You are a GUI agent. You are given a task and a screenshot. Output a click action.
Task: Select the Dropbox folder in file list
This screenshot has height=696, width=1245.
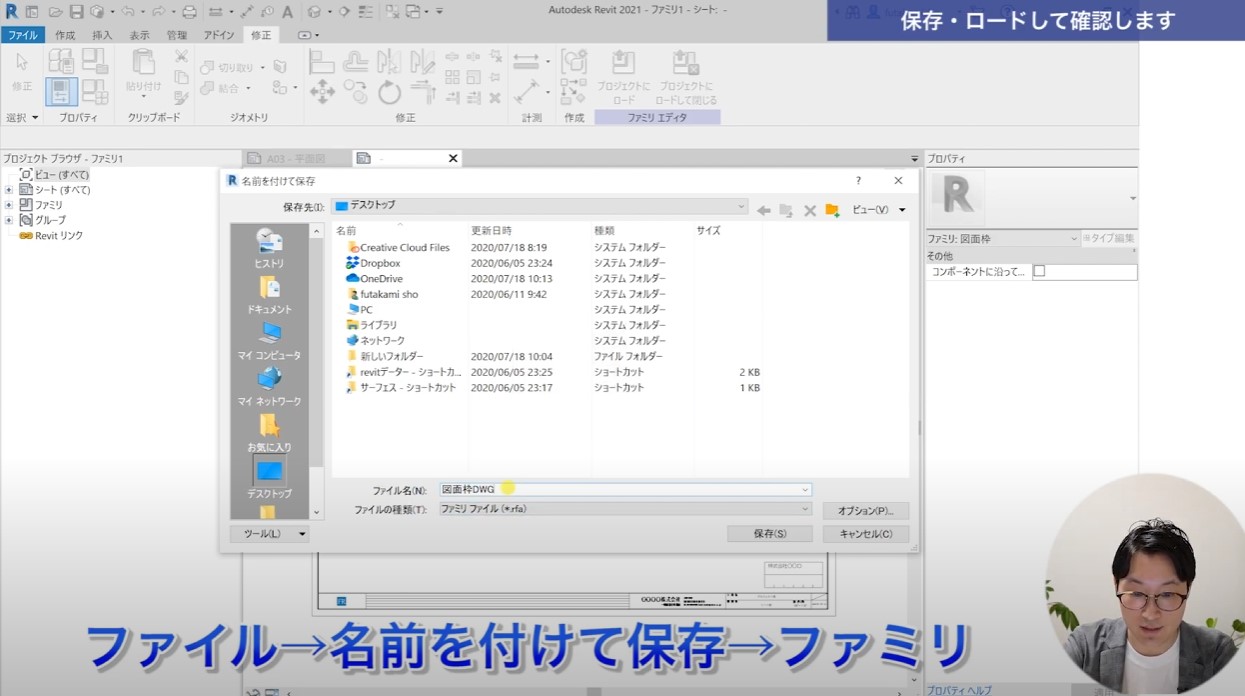click(x=379, y=263)
